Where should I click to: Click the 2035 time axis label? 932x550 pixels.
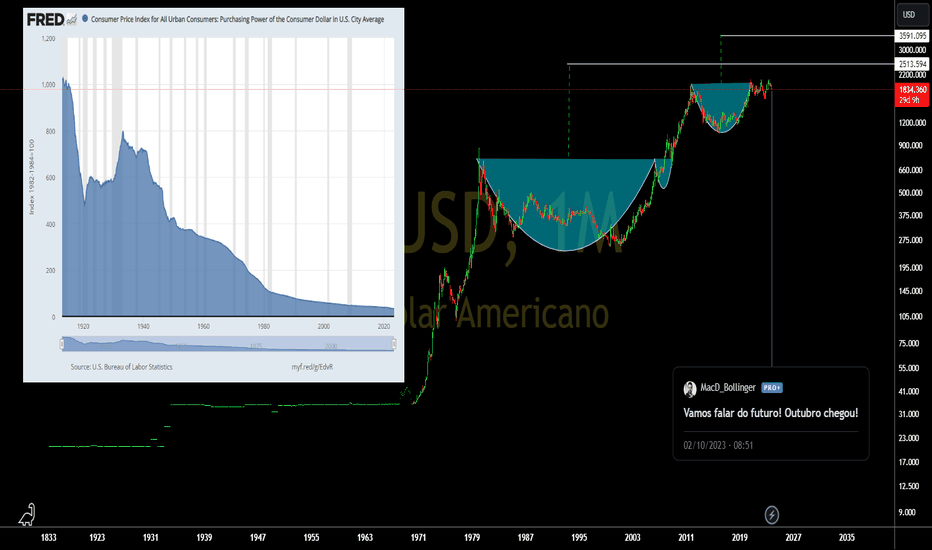click(846, 538)
